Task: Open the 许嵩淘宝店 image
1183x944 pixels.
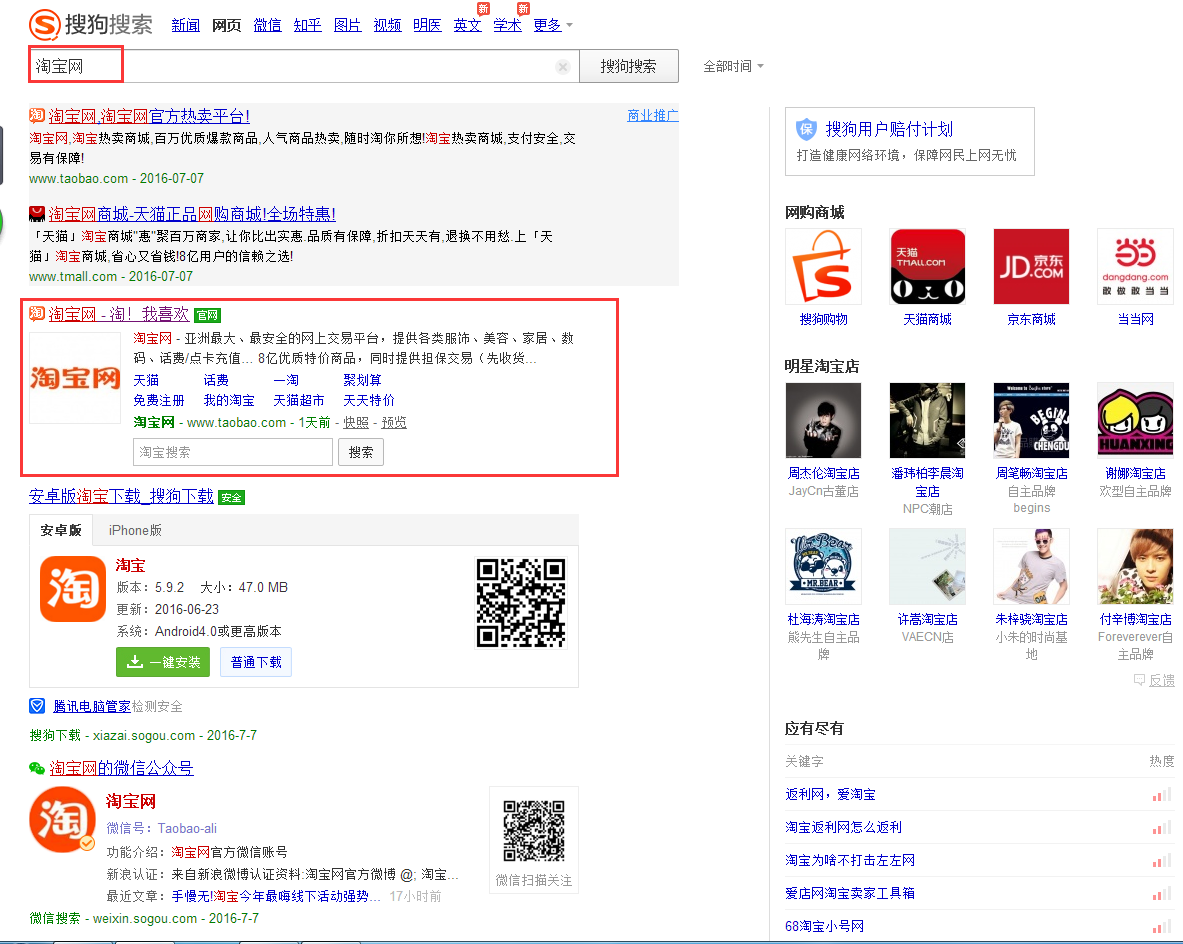Action: [x=927, y=566]
